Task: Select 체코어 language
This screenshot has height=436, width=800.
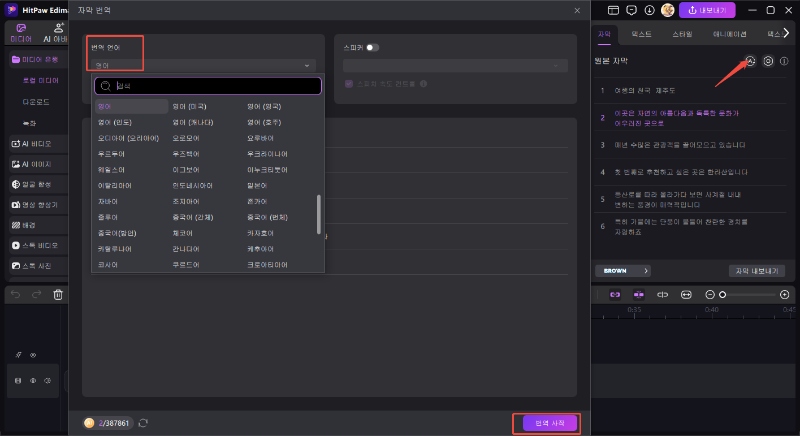Action: 183,233
